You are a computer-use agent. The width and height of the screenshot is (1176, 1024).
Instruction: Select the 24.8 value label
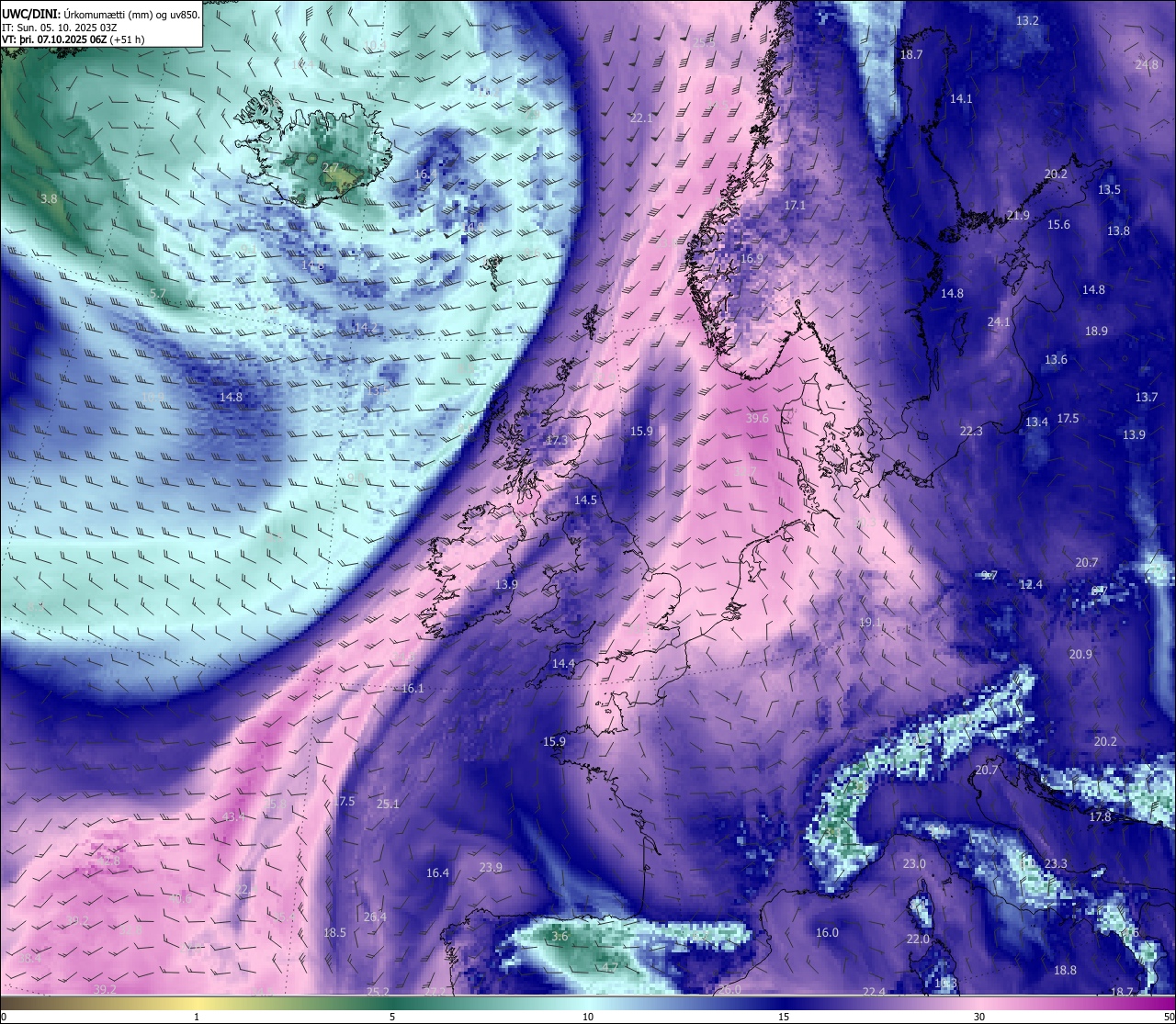[x=1147, y=64]
